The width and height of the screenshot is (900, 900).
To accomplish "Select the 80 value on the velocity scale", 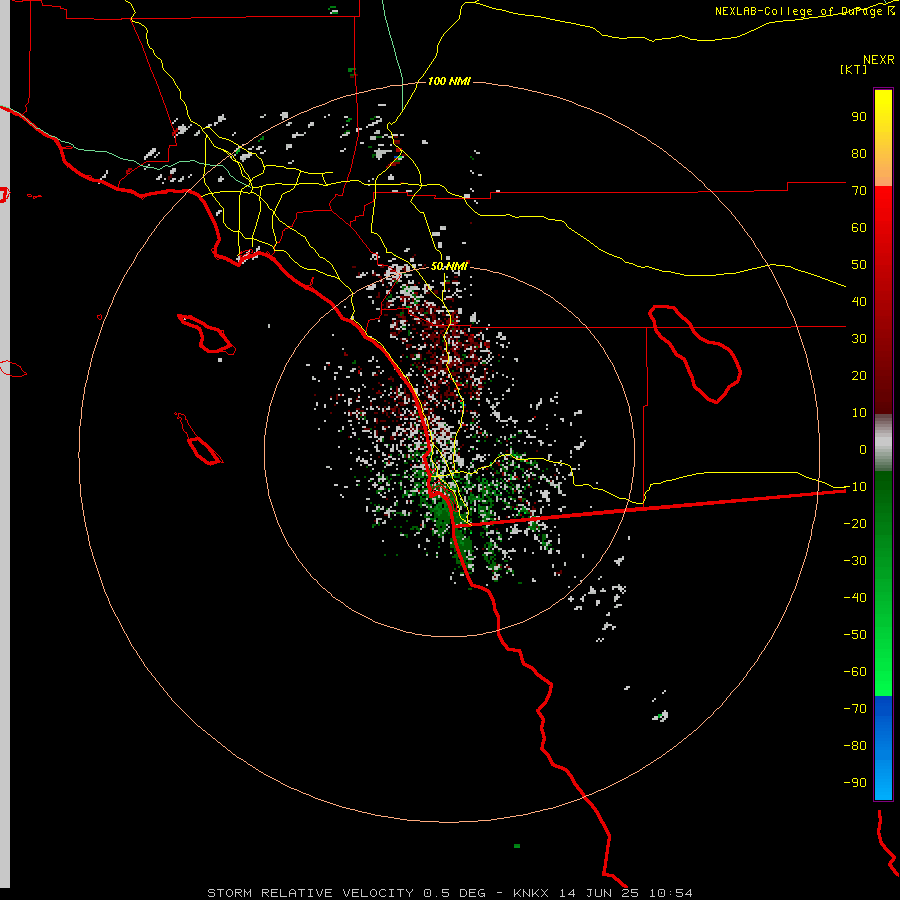I will [859, 153].
